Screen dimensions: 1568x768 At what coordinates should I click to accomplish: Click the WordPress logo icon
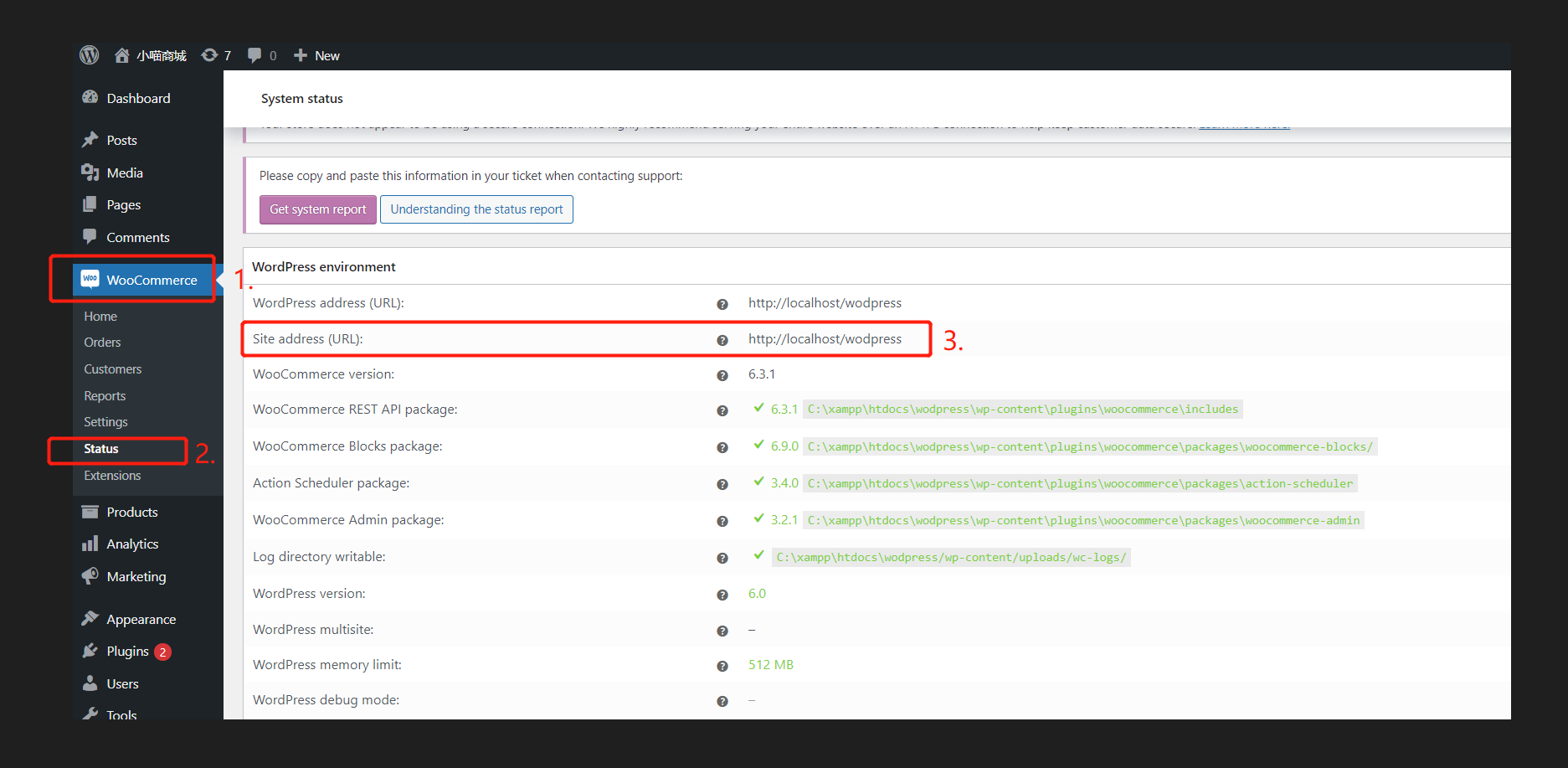click(x=90, y=55)
